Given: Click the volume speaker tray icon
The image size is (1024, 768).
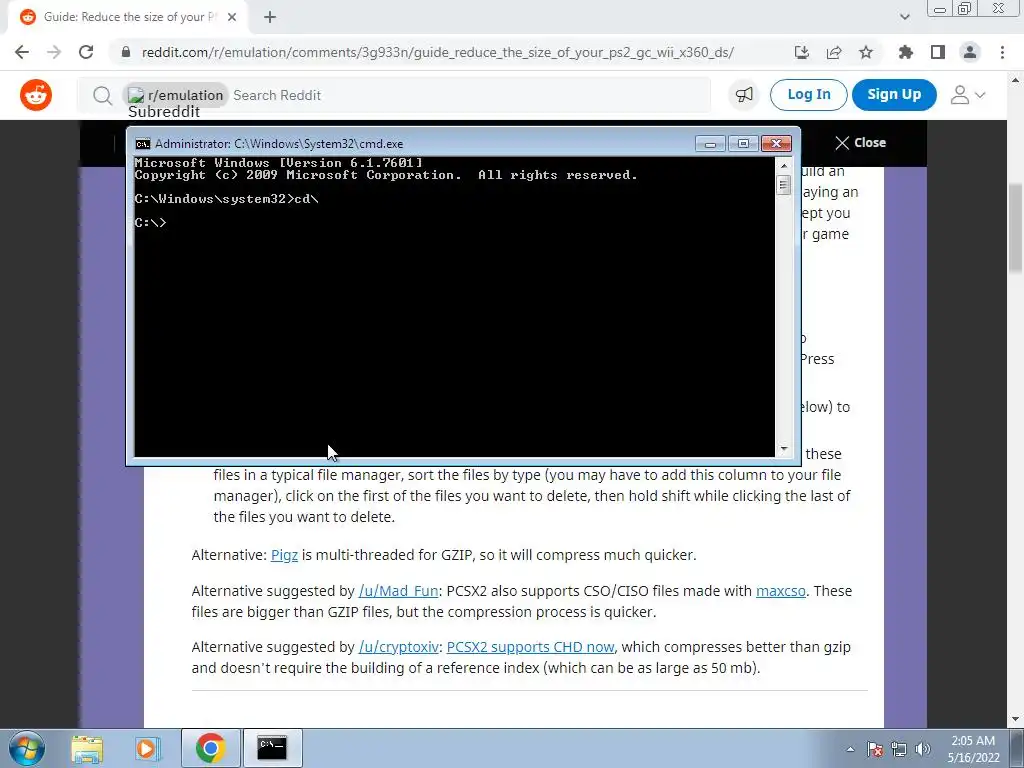Looking at the screenshot, I should (x=923, y=749).
